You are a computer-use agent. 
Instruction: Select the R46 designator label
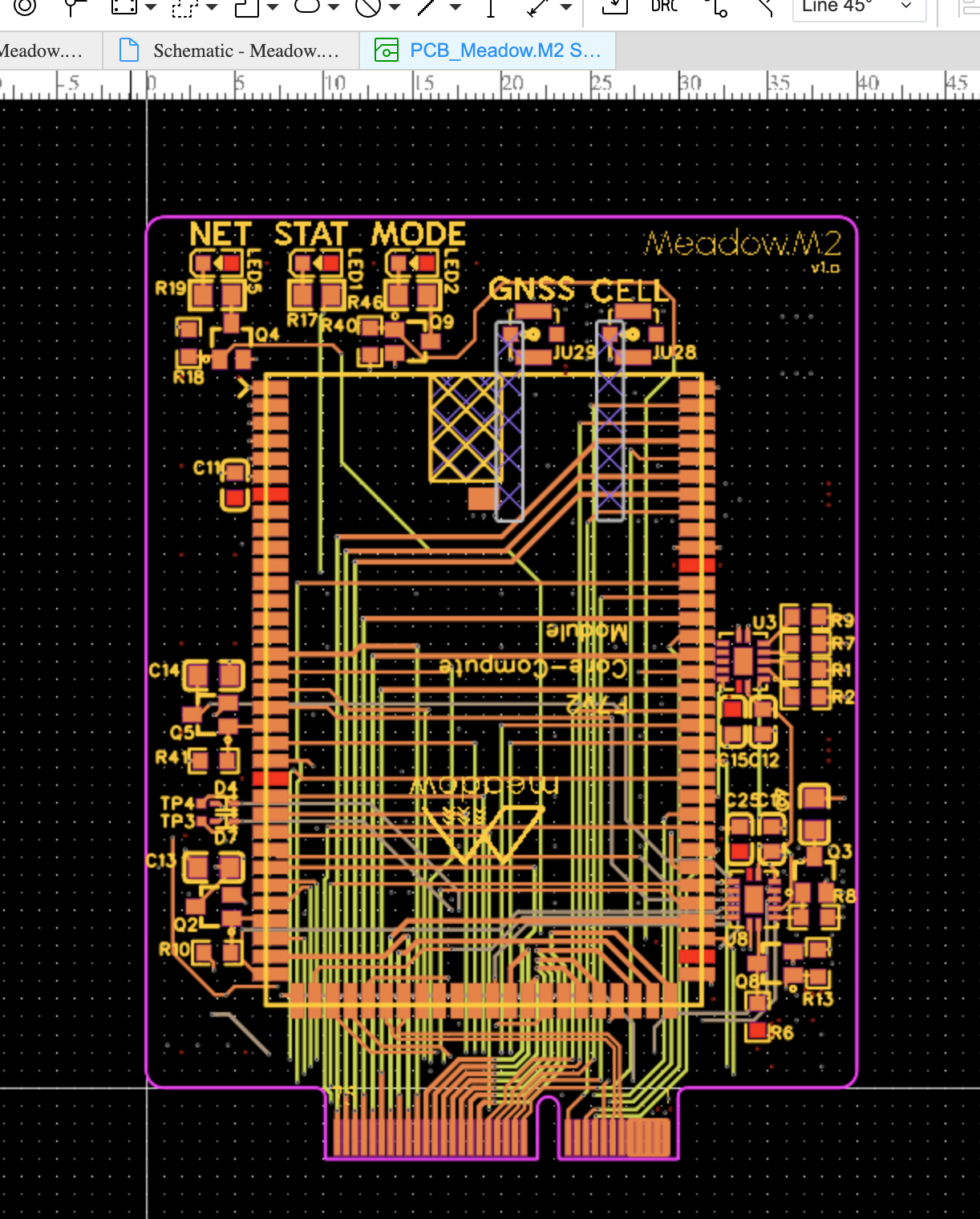364,302
